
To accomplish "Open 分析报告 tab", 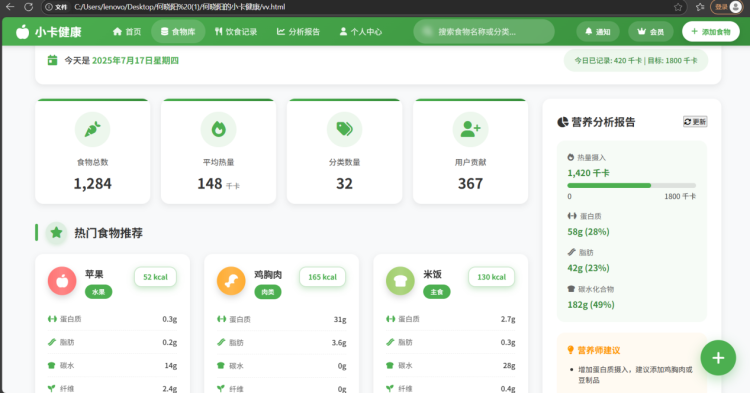I will pyautogui.click(x=298, y=32).
